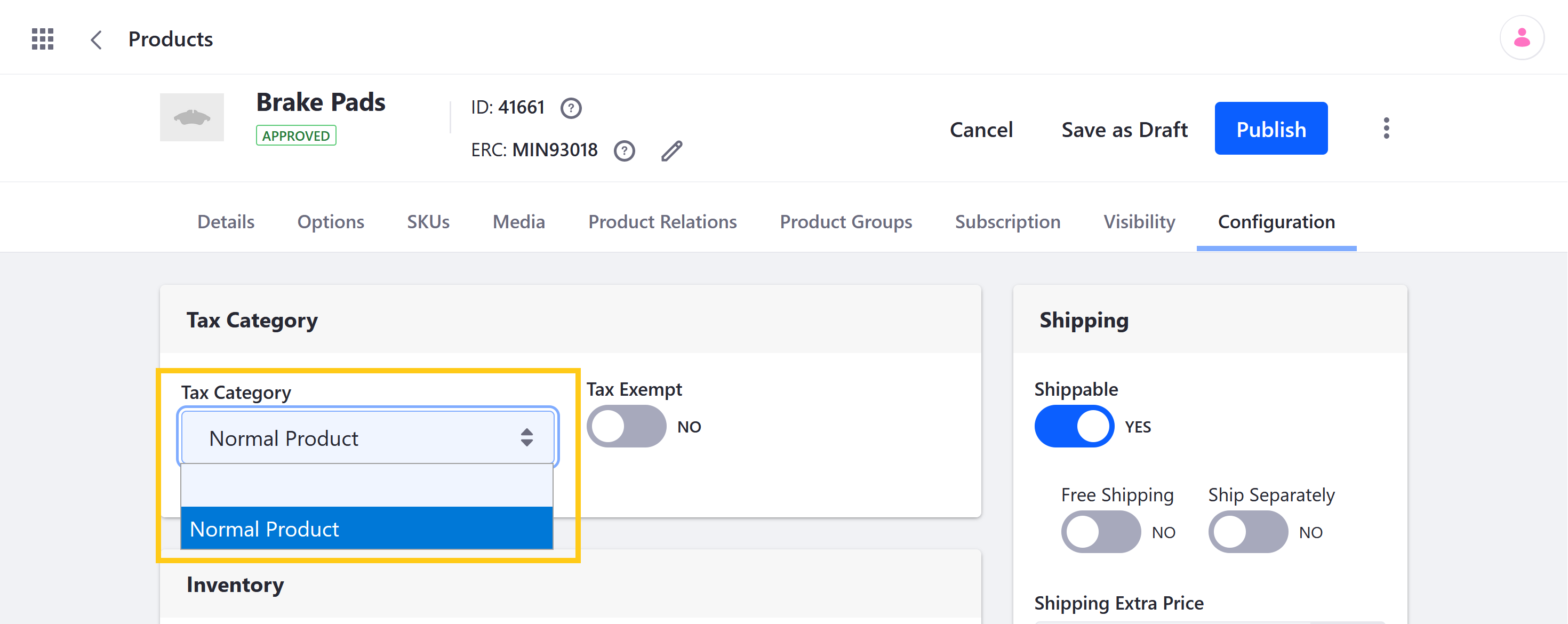The image size is (1568, 624).
Task: Select Normal Product from the dropdown
Action: pyautogui.click(x=367, y=529)
